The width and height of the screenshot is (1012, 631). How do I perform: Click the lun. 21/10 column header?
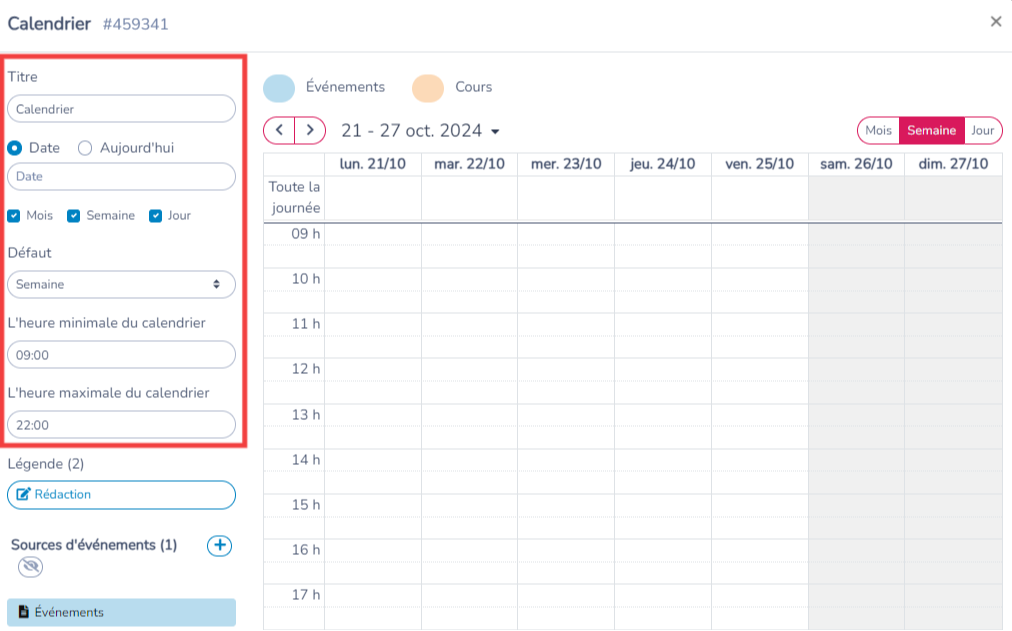coord(373,165)
